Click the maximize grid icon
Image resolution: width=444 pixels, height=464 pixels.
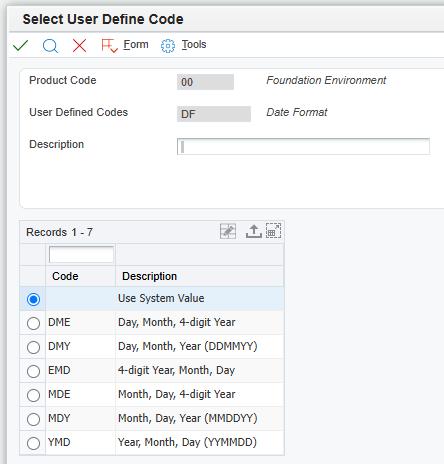pyautogui.click(x=273, y=231)
